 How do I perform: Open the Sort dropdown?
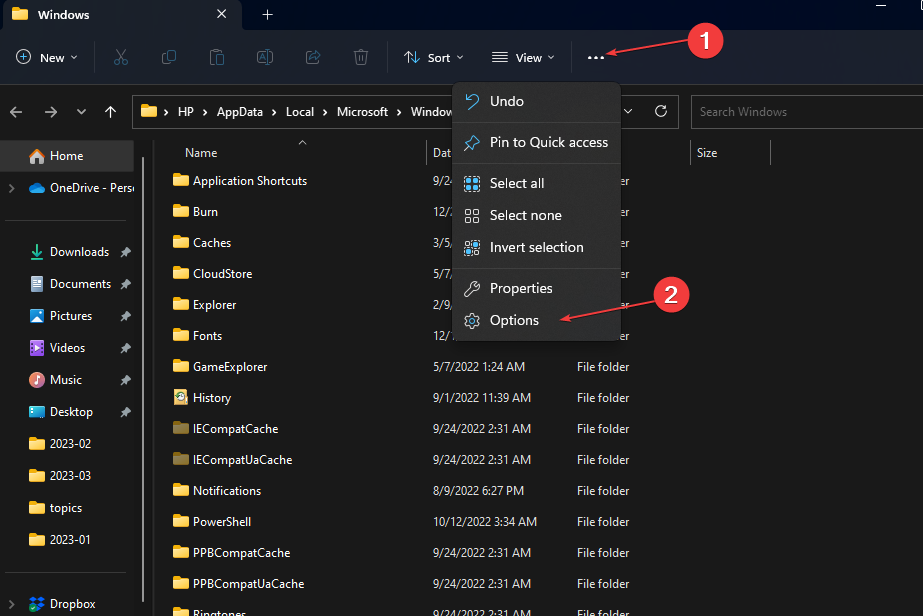click(x=434, y=57)
